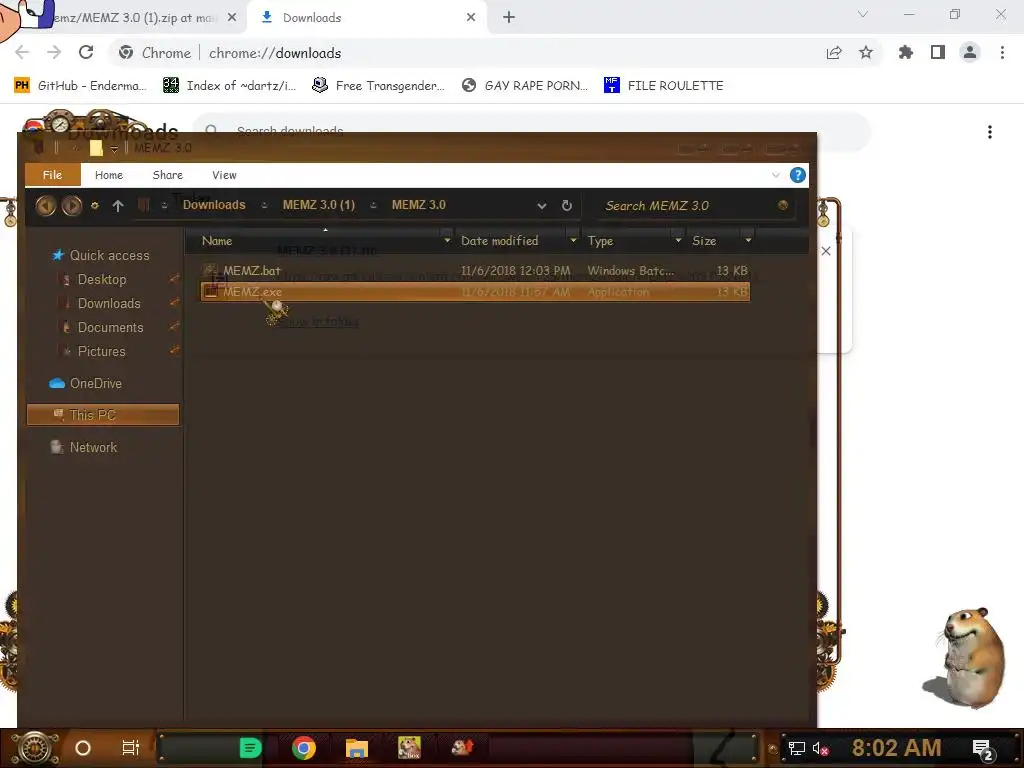The height and width of the screenshot is (768, 1024).
Task: Click the Chrome address bar URL
Action: pyautogui.click(x=275, y=53)
